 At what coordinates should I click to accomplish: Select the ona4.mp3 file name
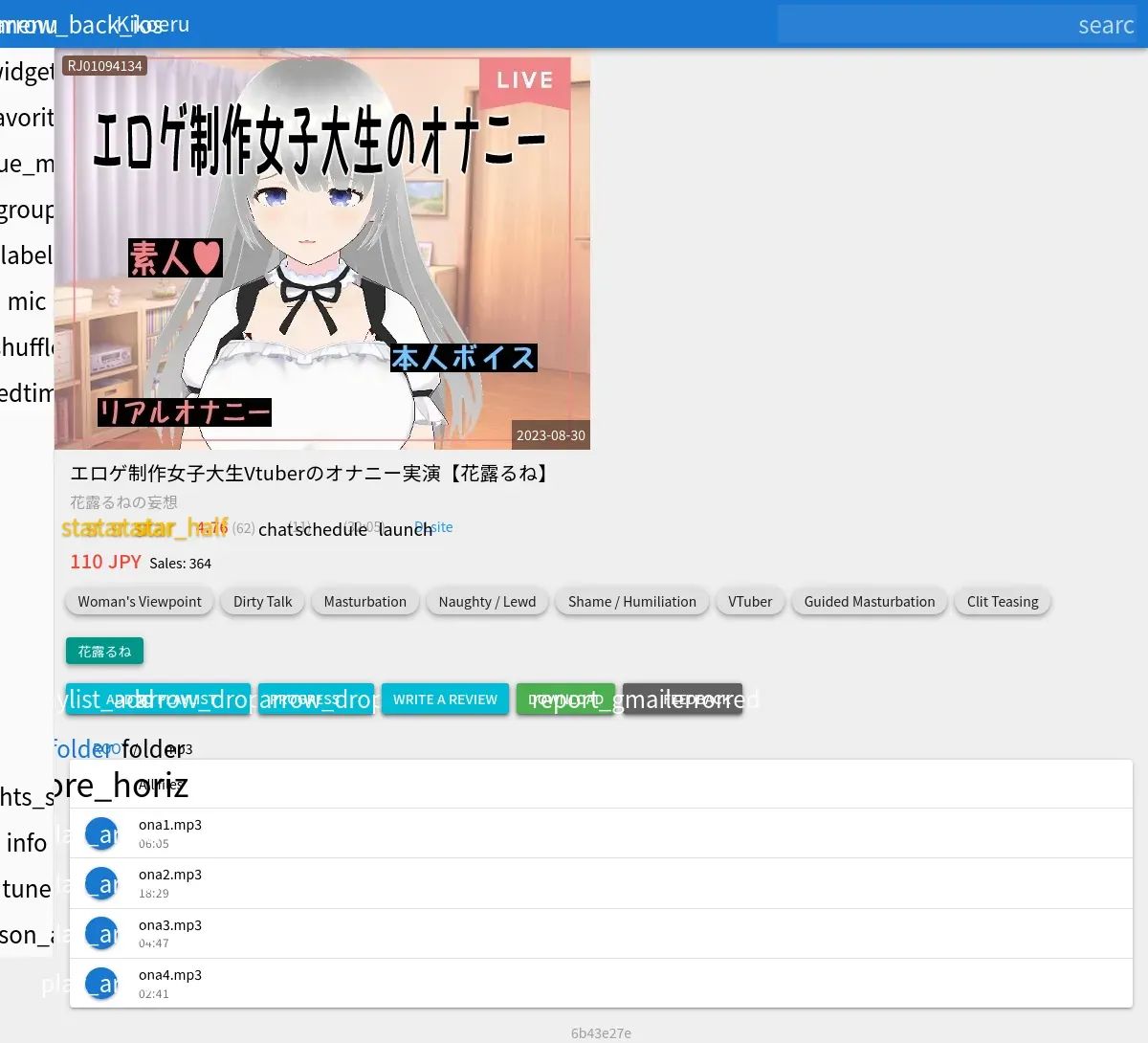coord(170,975)
